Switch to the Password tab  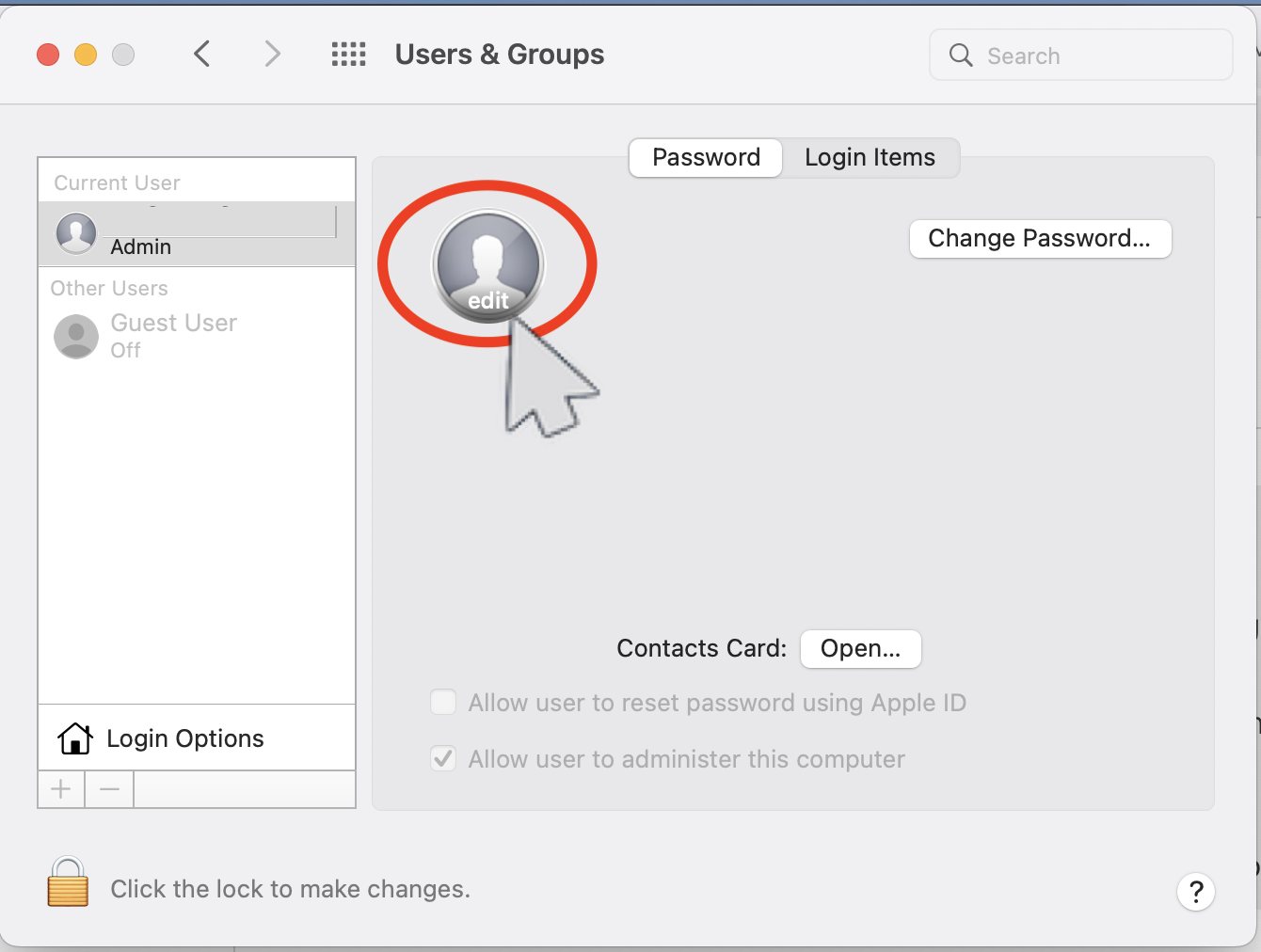point(706,157)
